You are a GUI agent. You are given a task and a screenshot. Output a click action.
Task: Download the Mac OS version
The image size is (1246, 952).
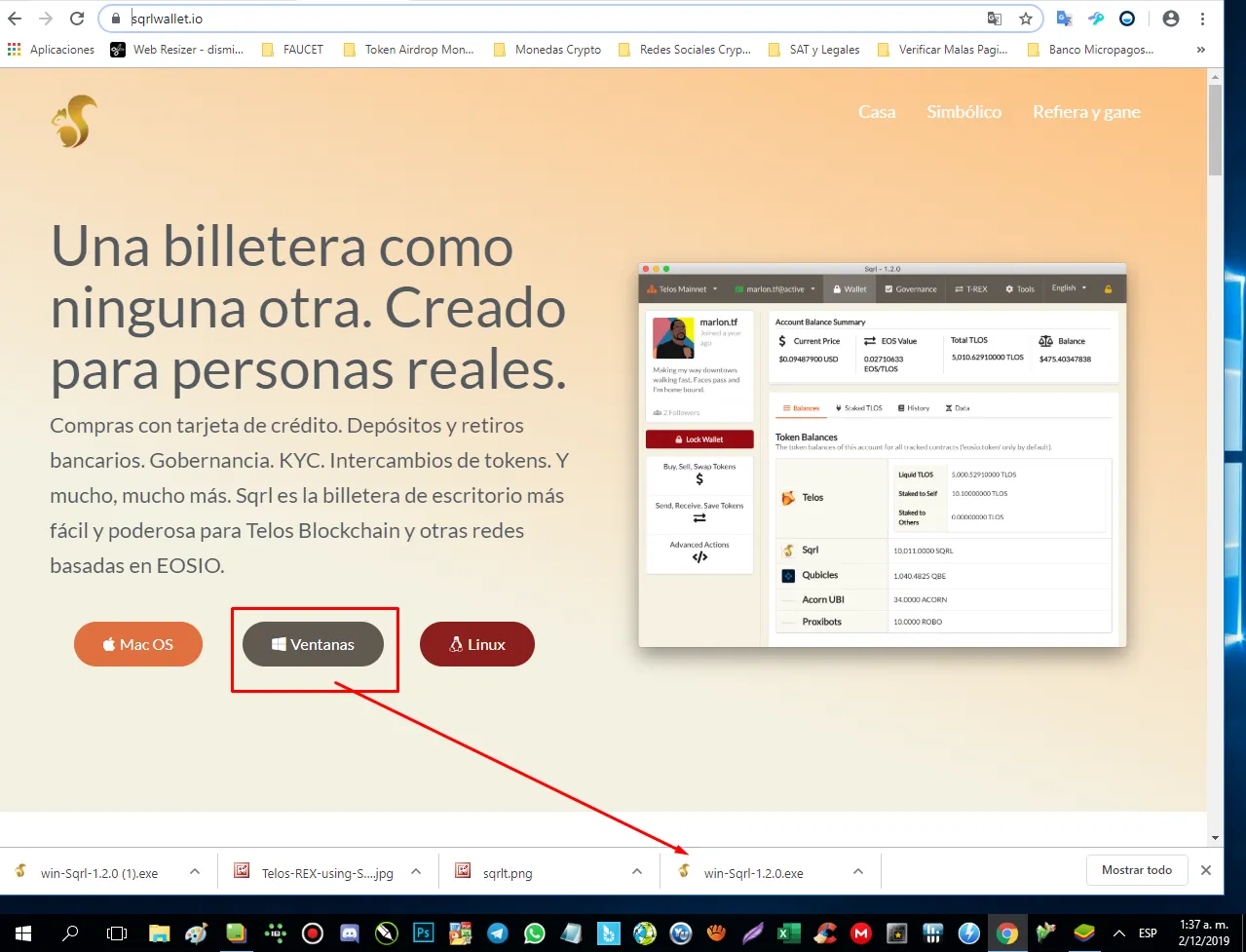[138, 644]
